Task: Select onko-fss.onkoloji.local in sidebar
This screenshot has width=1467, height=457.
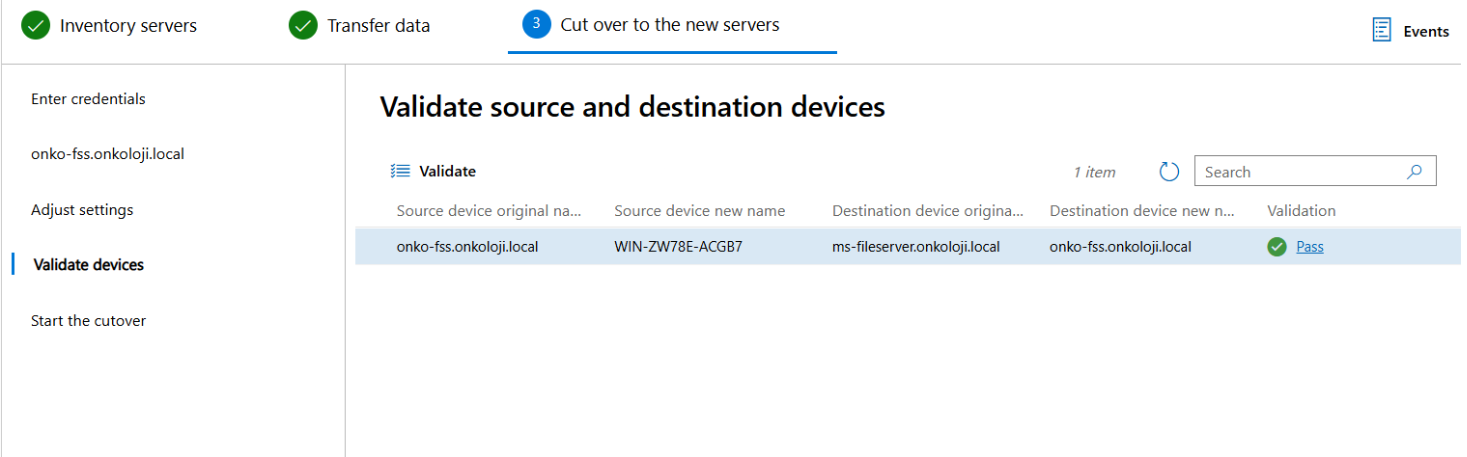Action: 108,154
